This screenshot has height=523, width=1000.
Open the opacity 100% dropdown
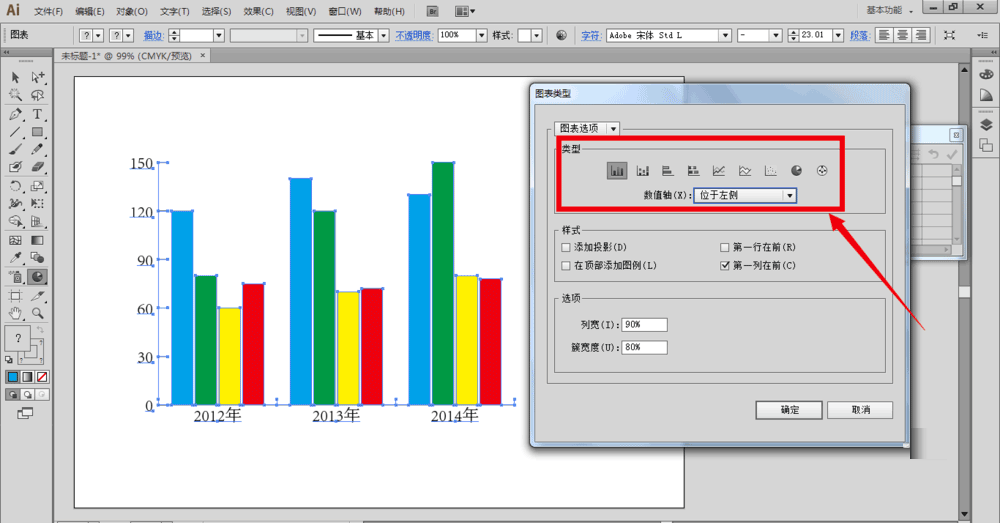coord(482,35)
